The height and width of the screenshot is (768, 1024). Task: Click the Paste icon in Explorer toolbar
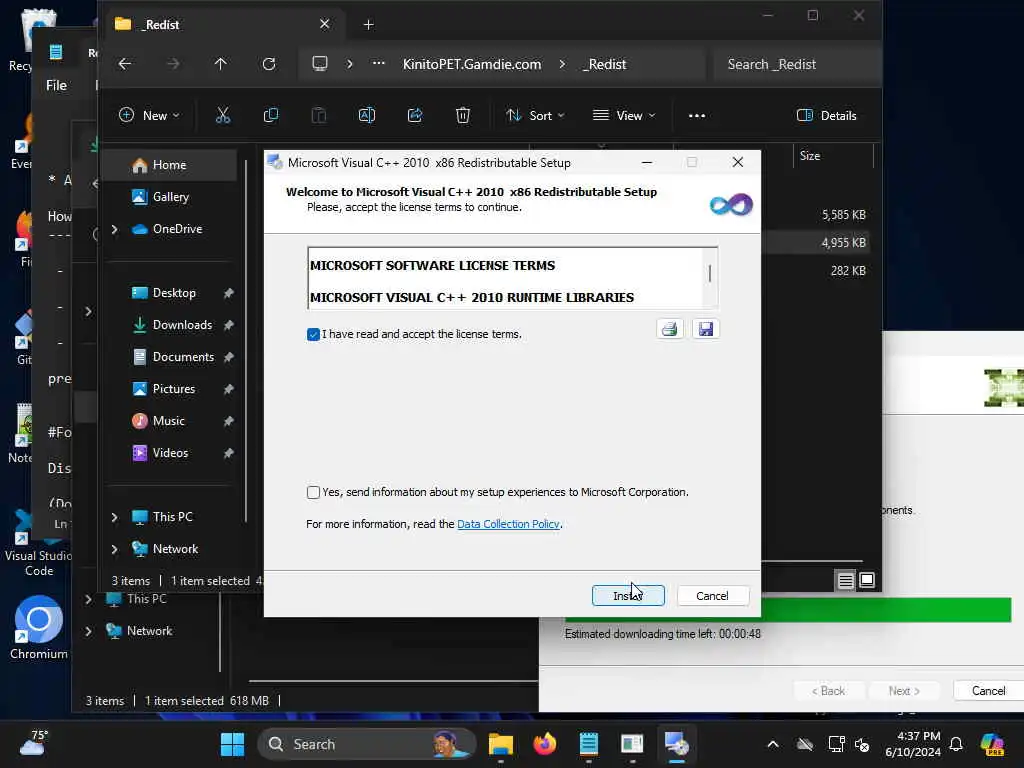(319, 116)
